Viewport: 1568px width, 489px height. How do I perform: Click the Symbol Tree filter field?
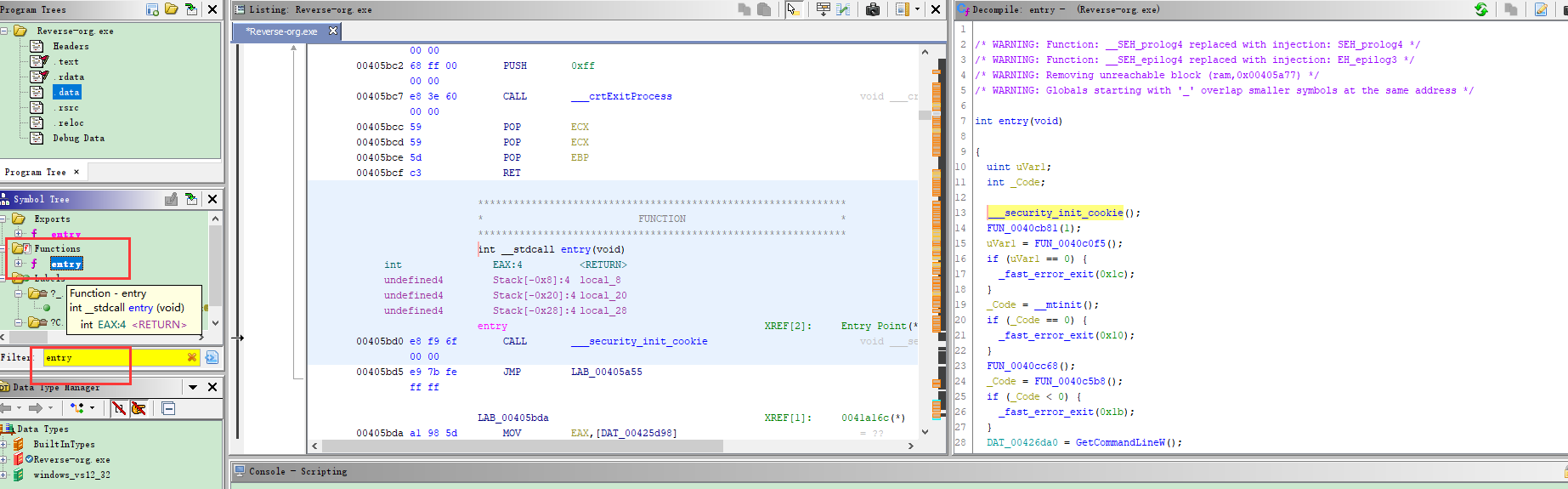(110, 357)
